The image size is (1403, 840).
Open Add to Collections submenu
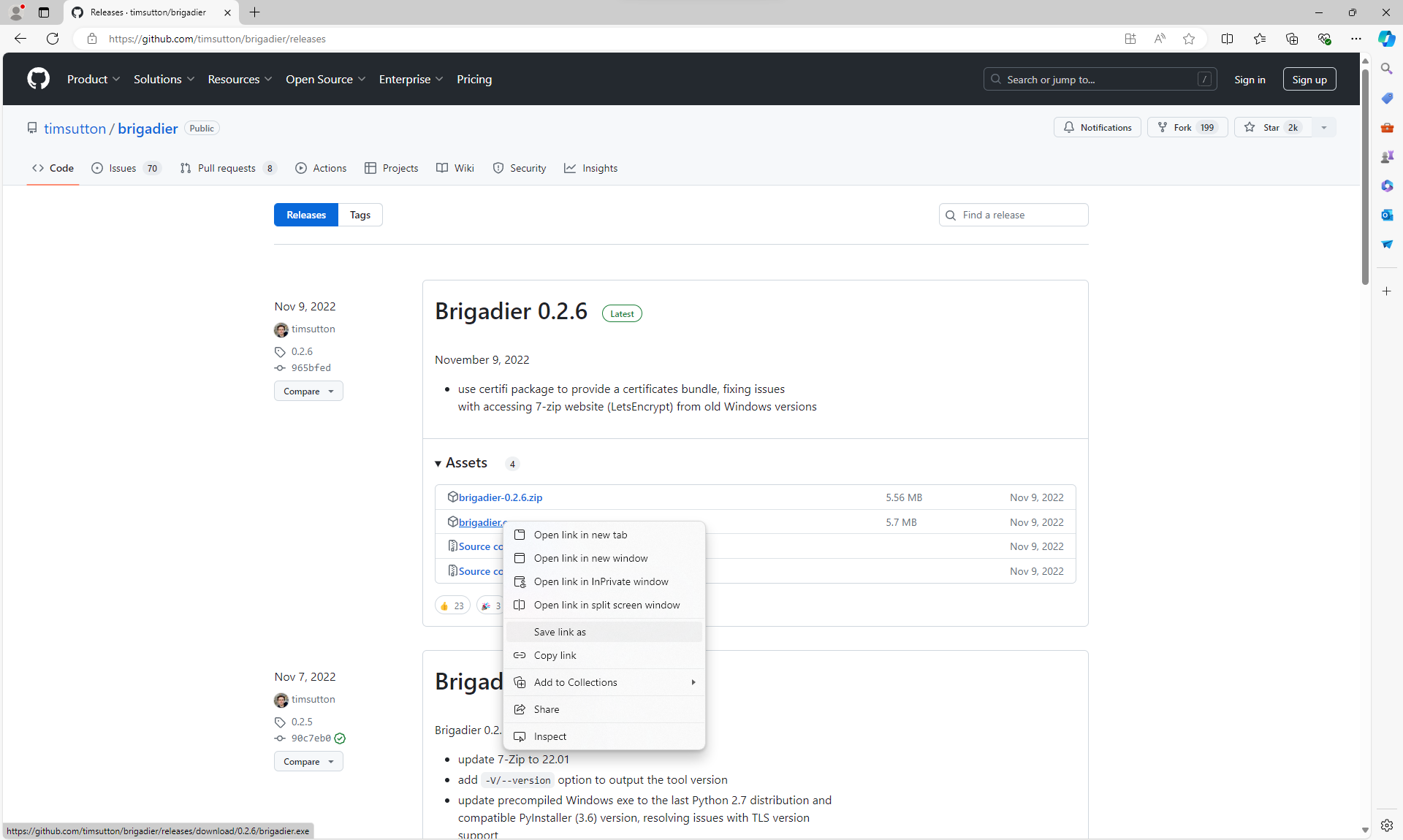point(604,682)
